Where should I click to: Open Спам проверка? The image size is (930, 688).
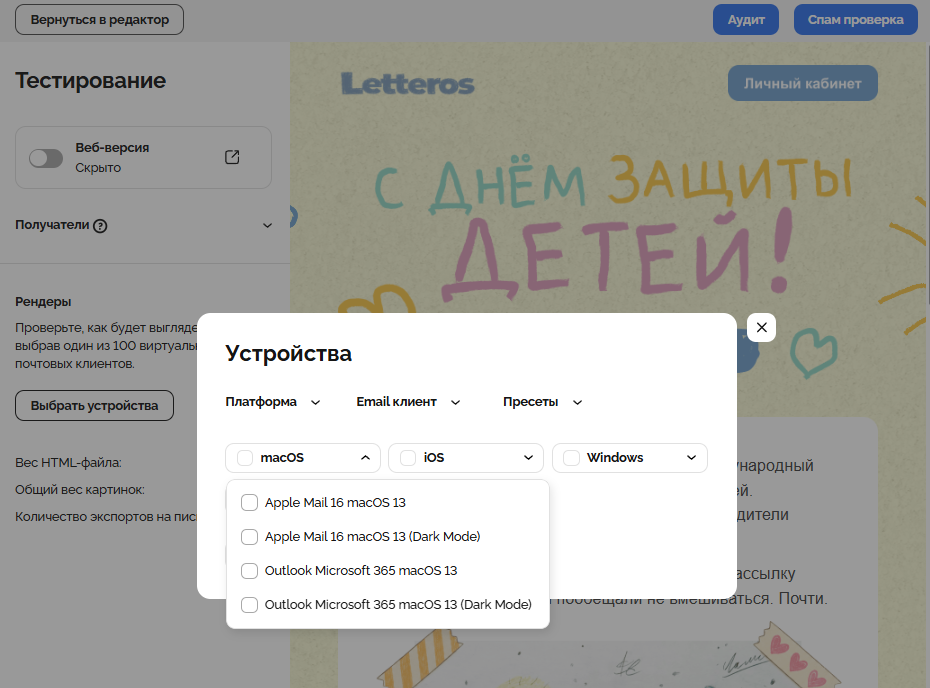pyautogui.click(x=855, y=20)
